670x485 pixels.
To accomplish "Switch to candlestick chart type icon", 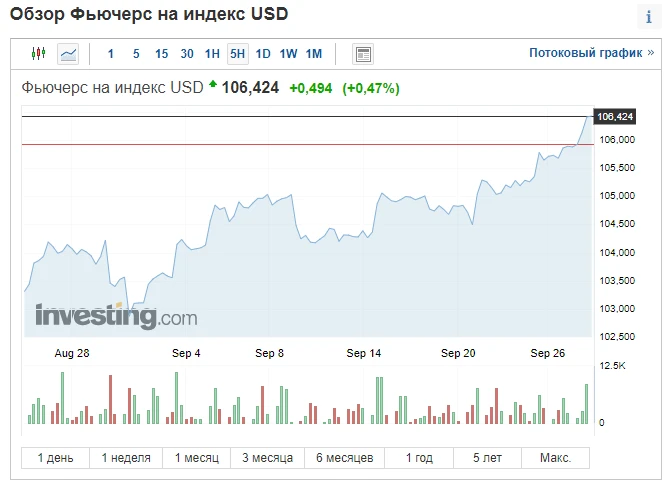I will 38,53.
